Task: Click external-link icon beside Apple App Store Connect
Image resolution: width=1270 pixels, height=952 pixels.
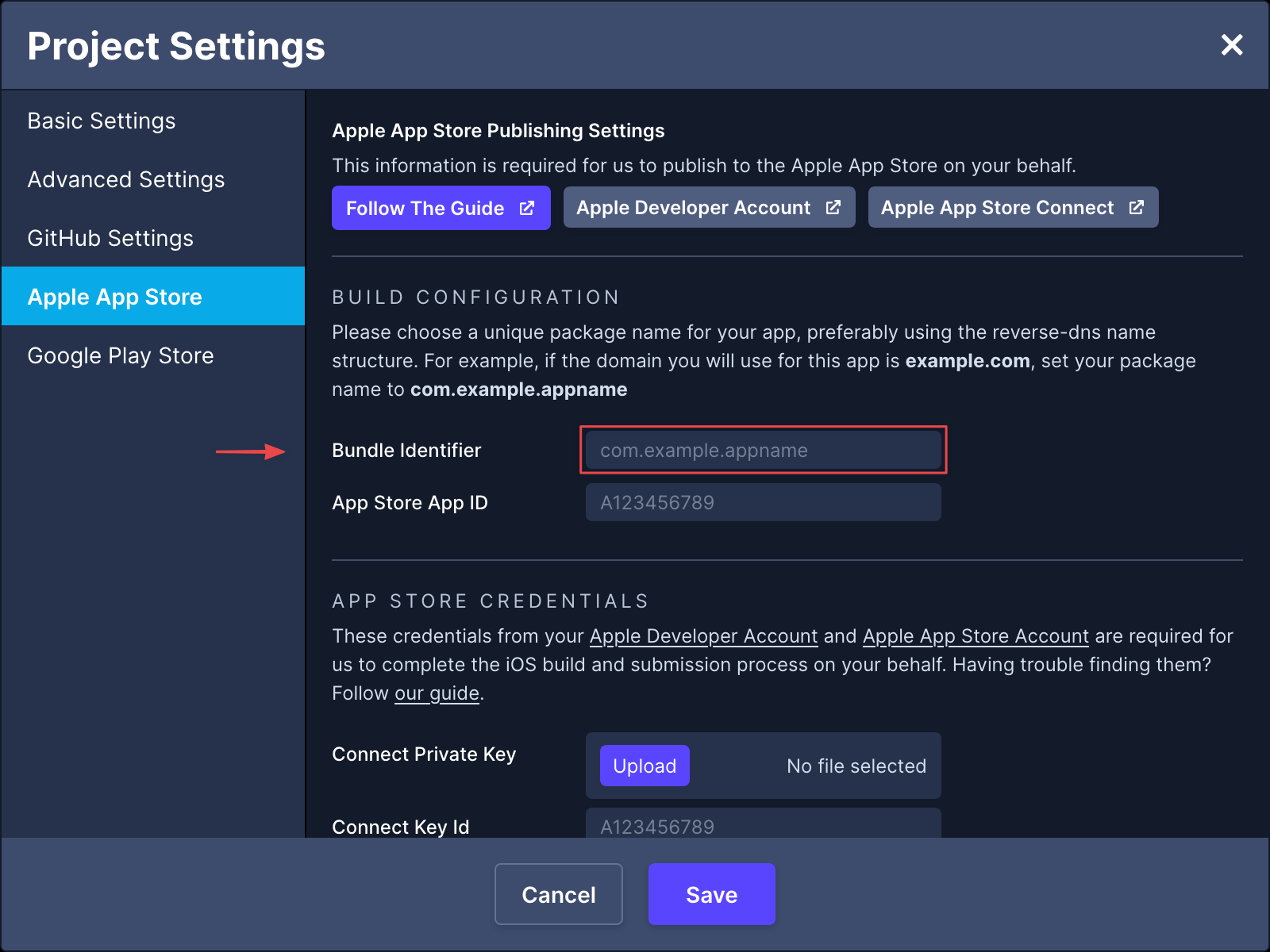Action: 1136,207
